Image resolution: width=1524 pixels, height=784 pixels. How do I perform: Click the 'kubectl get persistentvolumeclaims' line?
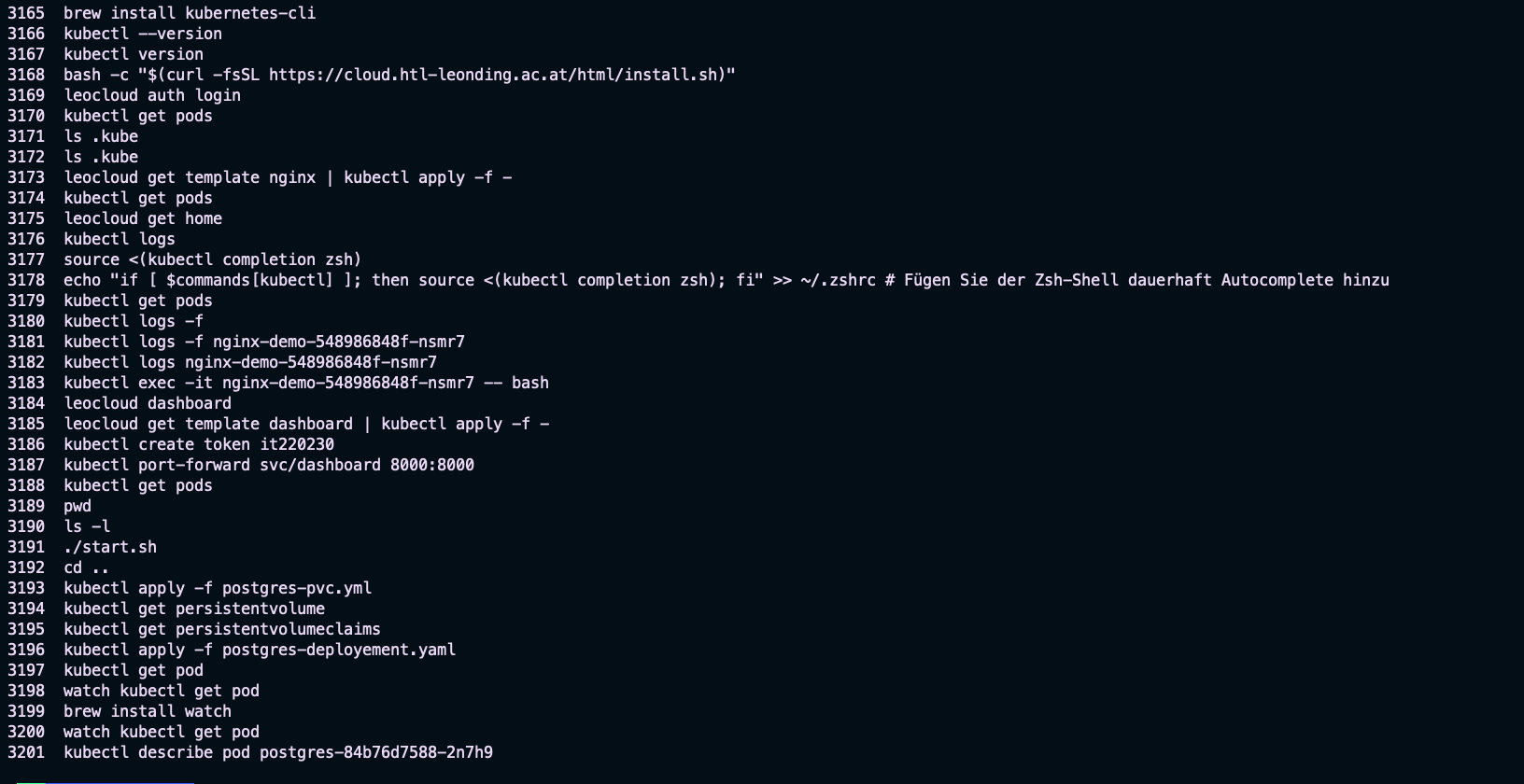coord(221,629)
